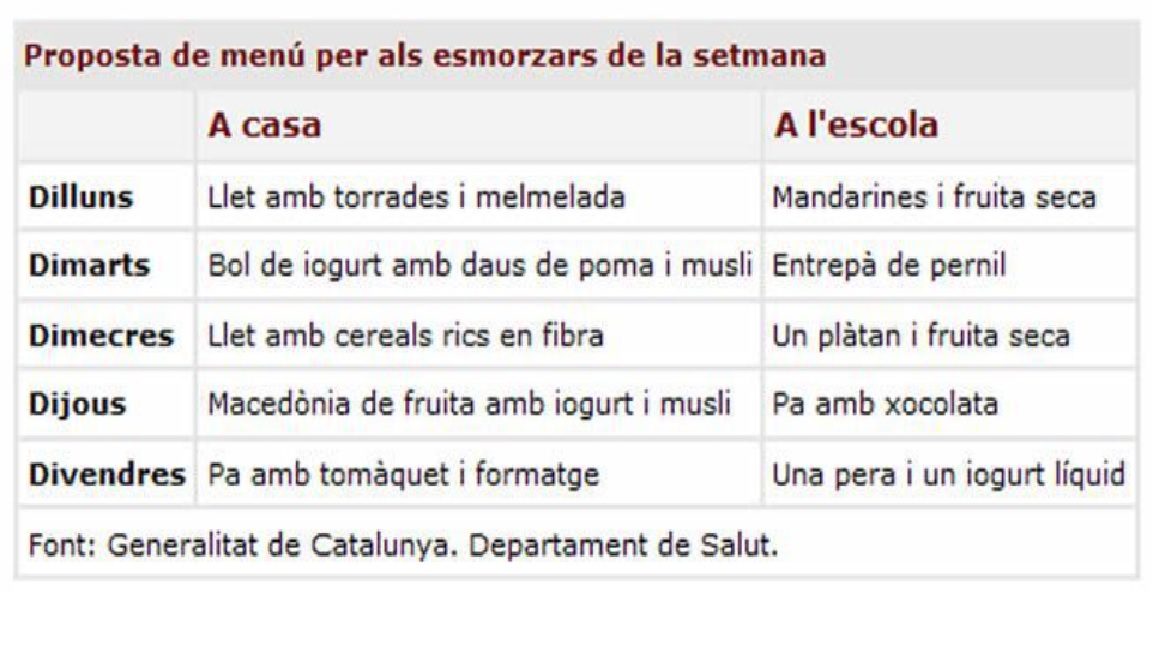Select the 'Dimecres' row label
This screenshot has width=1152, height=648.
pos(101,335)
